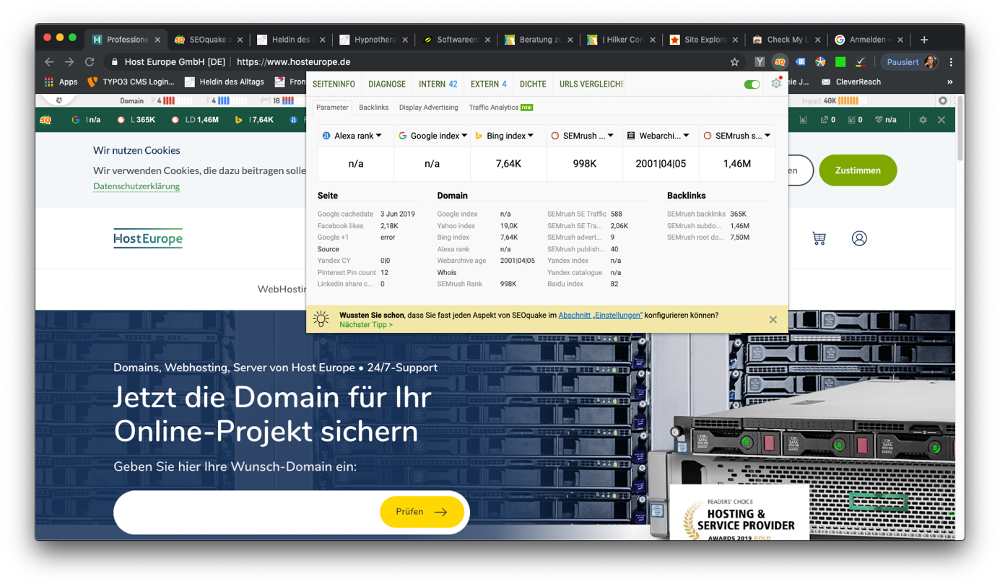Open the Chrome three-dot menu
The width and height of the screenshot is (1000, 587).
[x=951, y=62]
